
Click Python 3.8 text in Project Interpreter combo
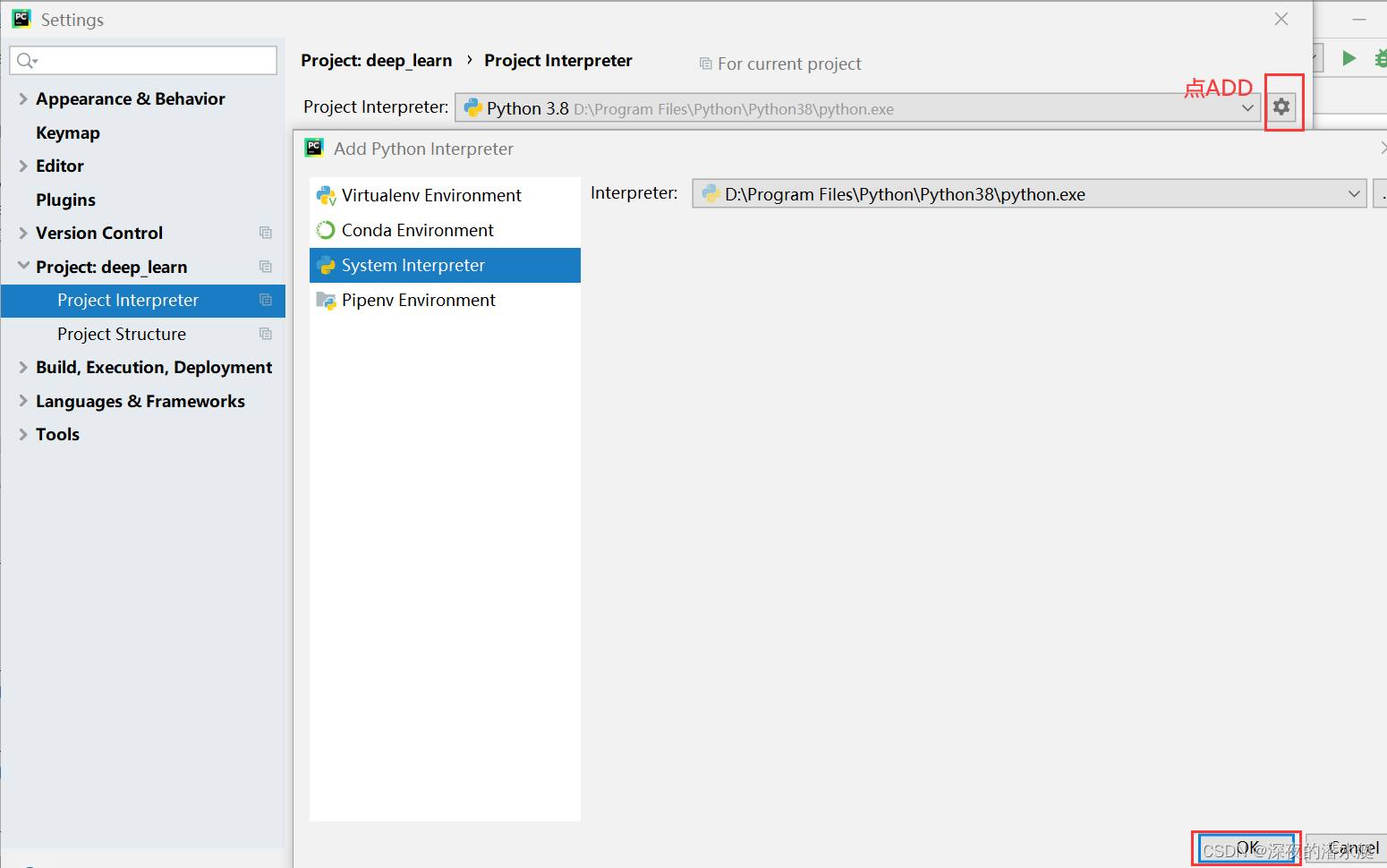[x=528, y=108]
